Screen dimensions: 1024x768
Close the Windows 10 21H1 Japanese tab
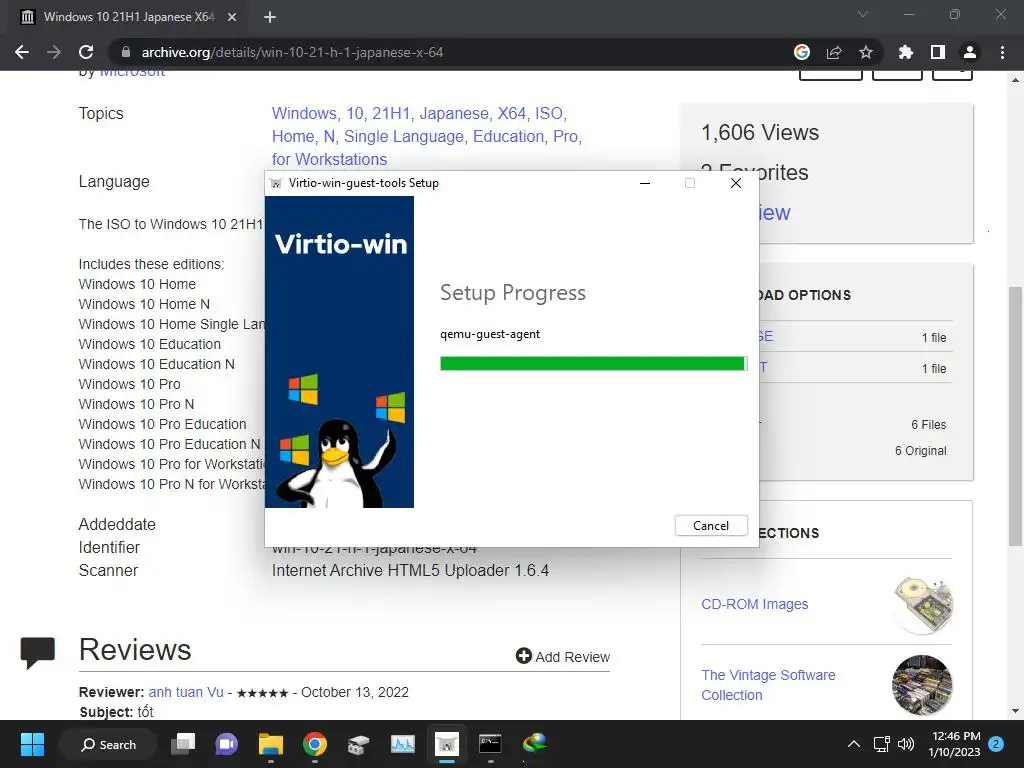pyautogui.click(x=232, y=17)
